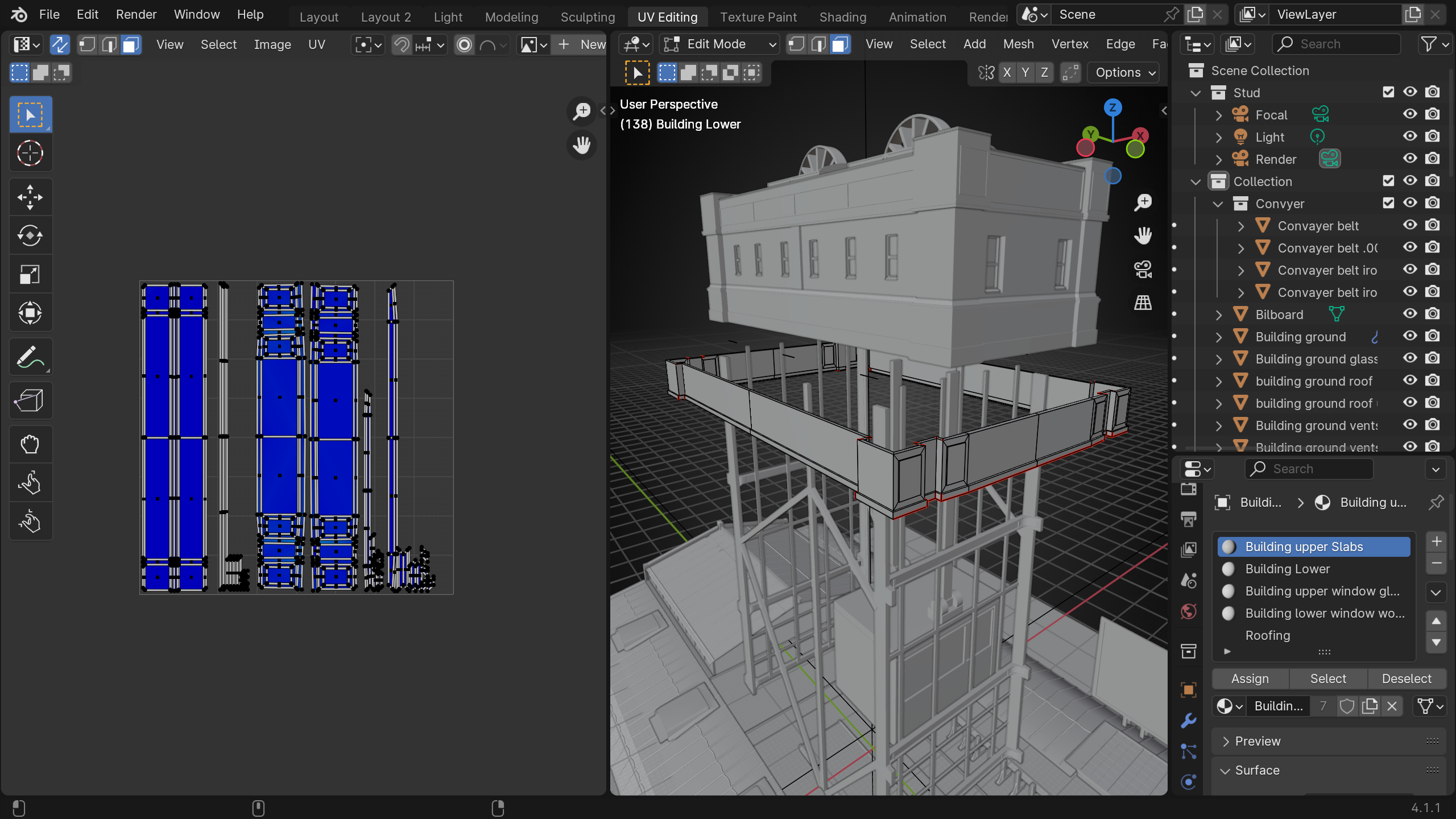Select the UV Pinch sculpt tool

(31, 522)
